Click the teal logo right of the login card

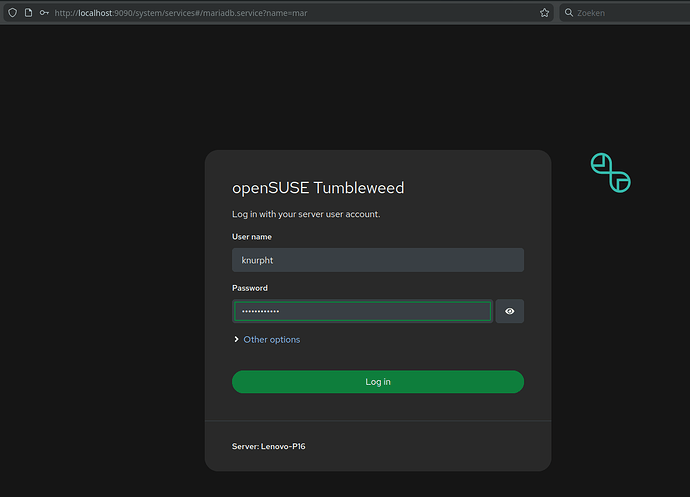[610, 173]
